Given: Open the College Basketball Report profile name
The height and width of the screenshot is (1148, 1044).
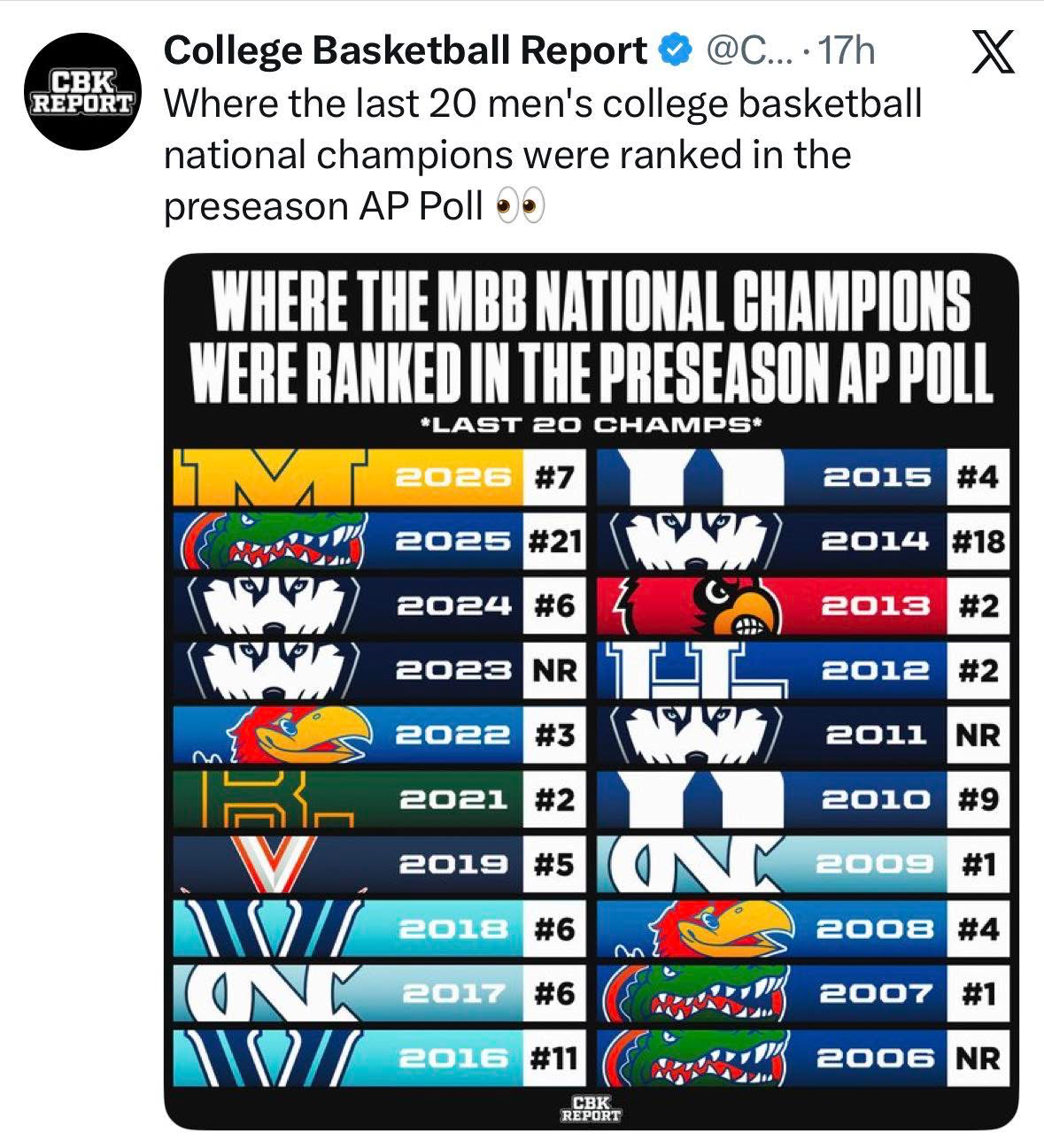Looking at the screenshot, I should coord(406,51).
